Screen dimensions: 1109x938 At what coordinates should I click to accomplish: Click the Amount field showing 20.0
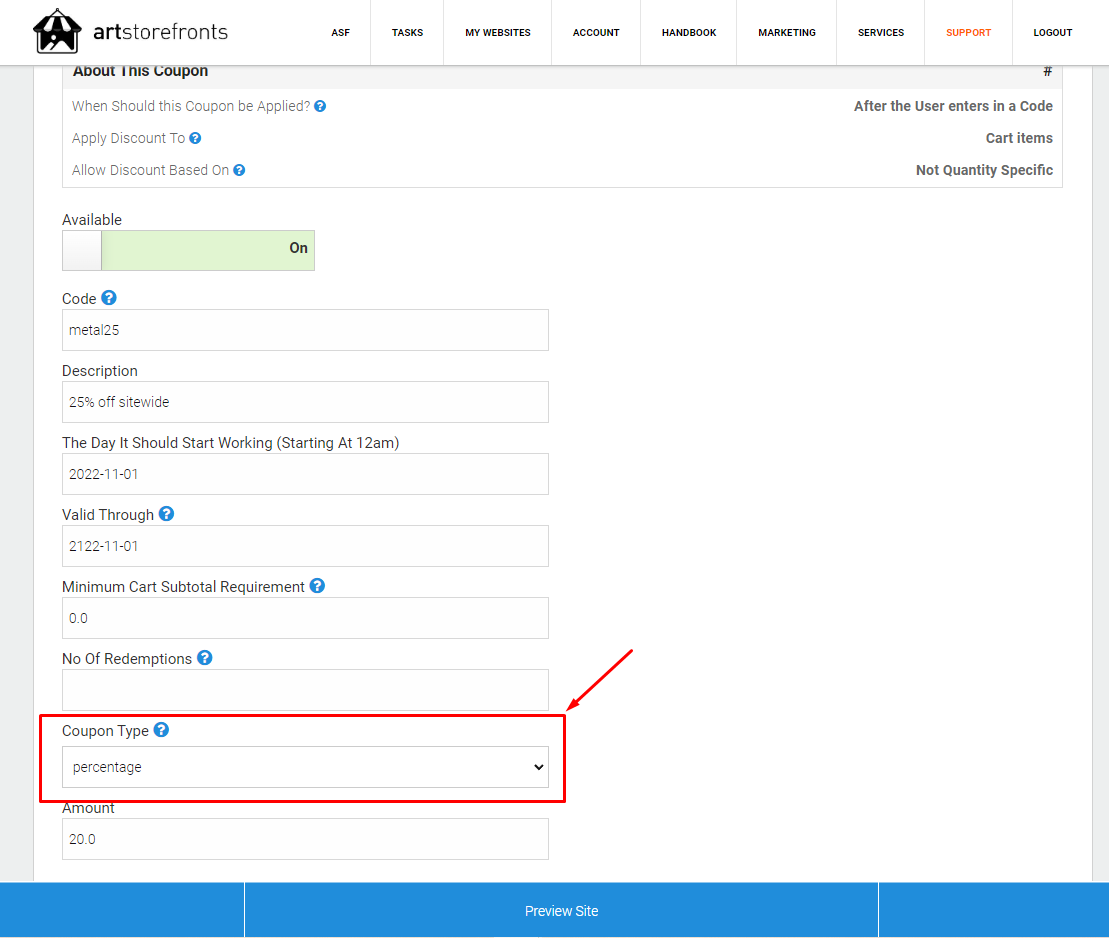(x=305, y=839)
